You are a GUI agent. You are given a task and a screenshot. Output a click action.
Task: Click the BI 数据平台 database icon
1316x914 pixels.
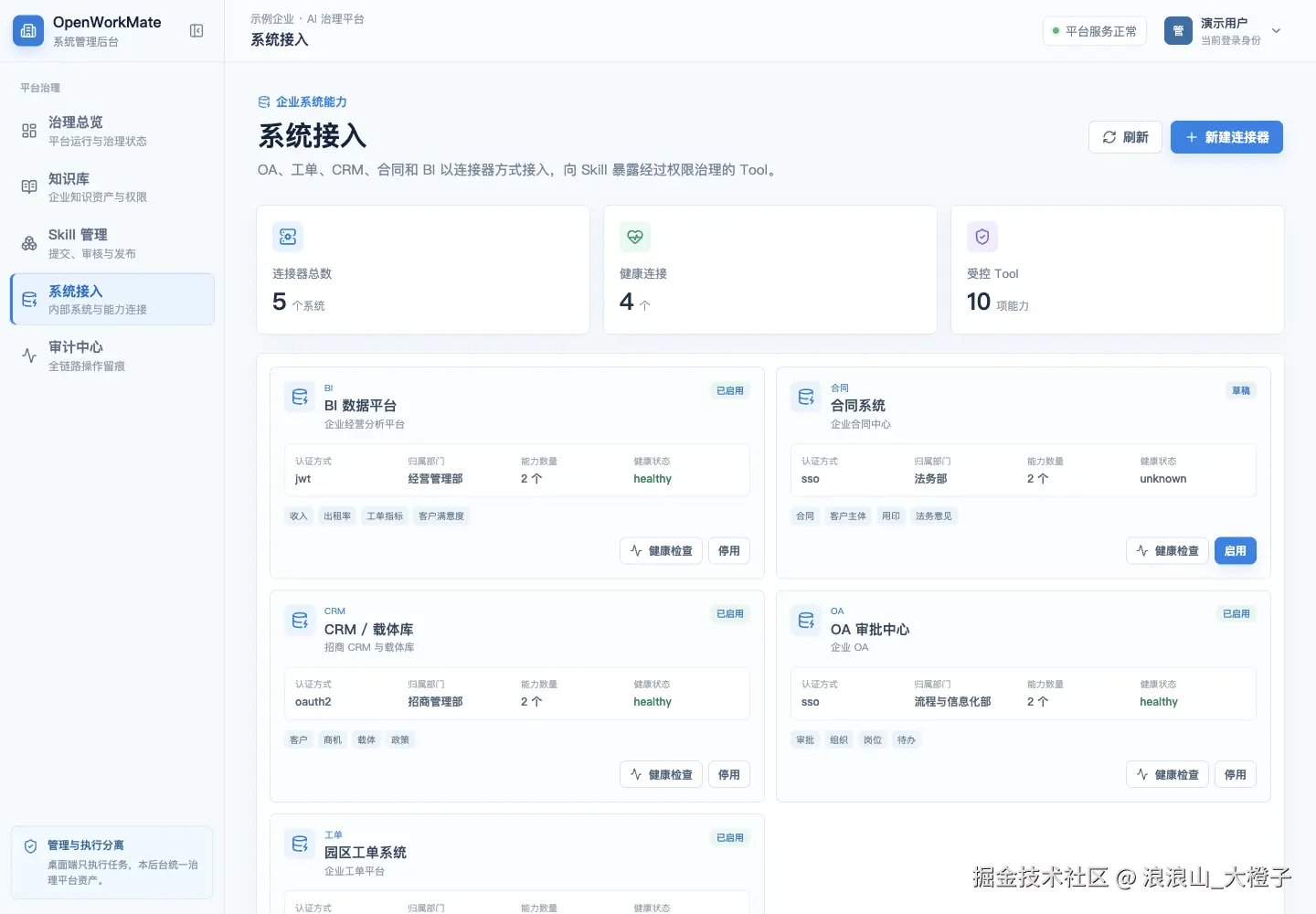(x=300, y=397)
